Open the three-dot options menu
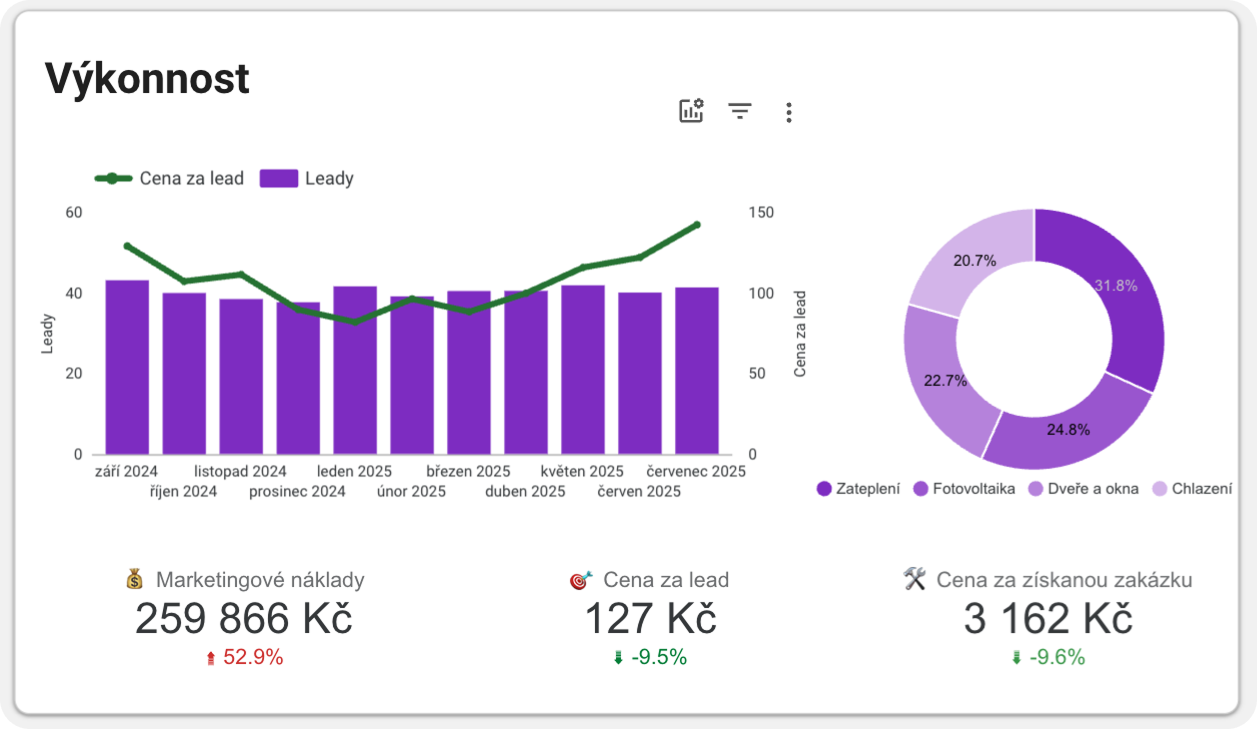 click(788, 112)
